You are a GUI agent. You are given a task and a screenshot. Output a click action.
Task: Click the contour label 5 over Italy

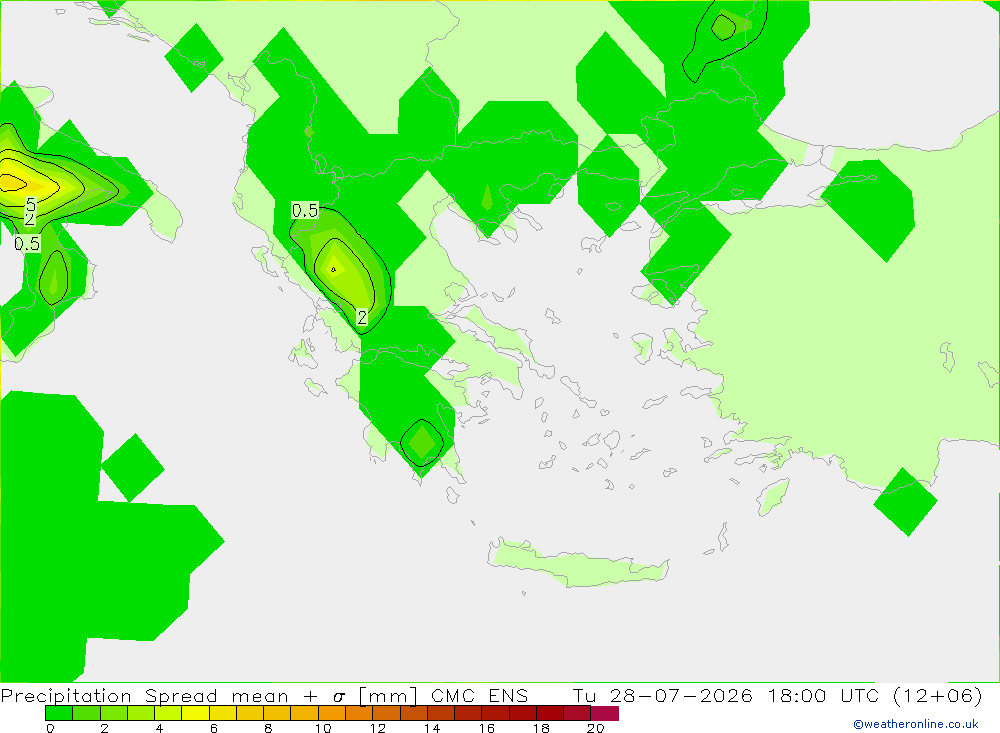[31, 205]
